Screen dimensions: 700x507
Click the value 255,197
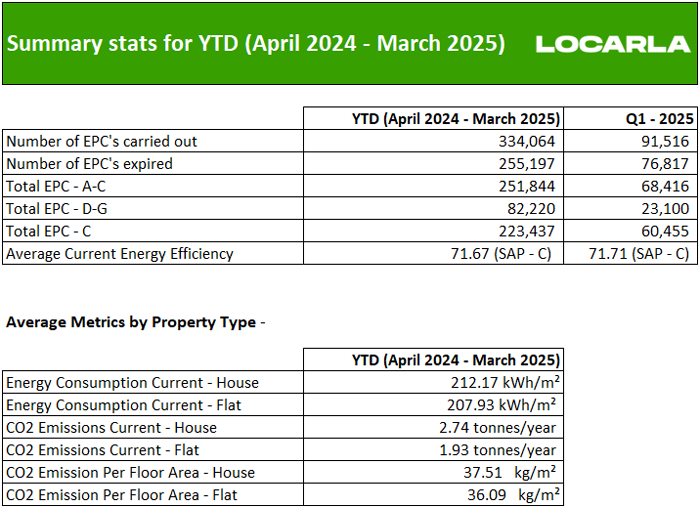click(x=527, y=164)
